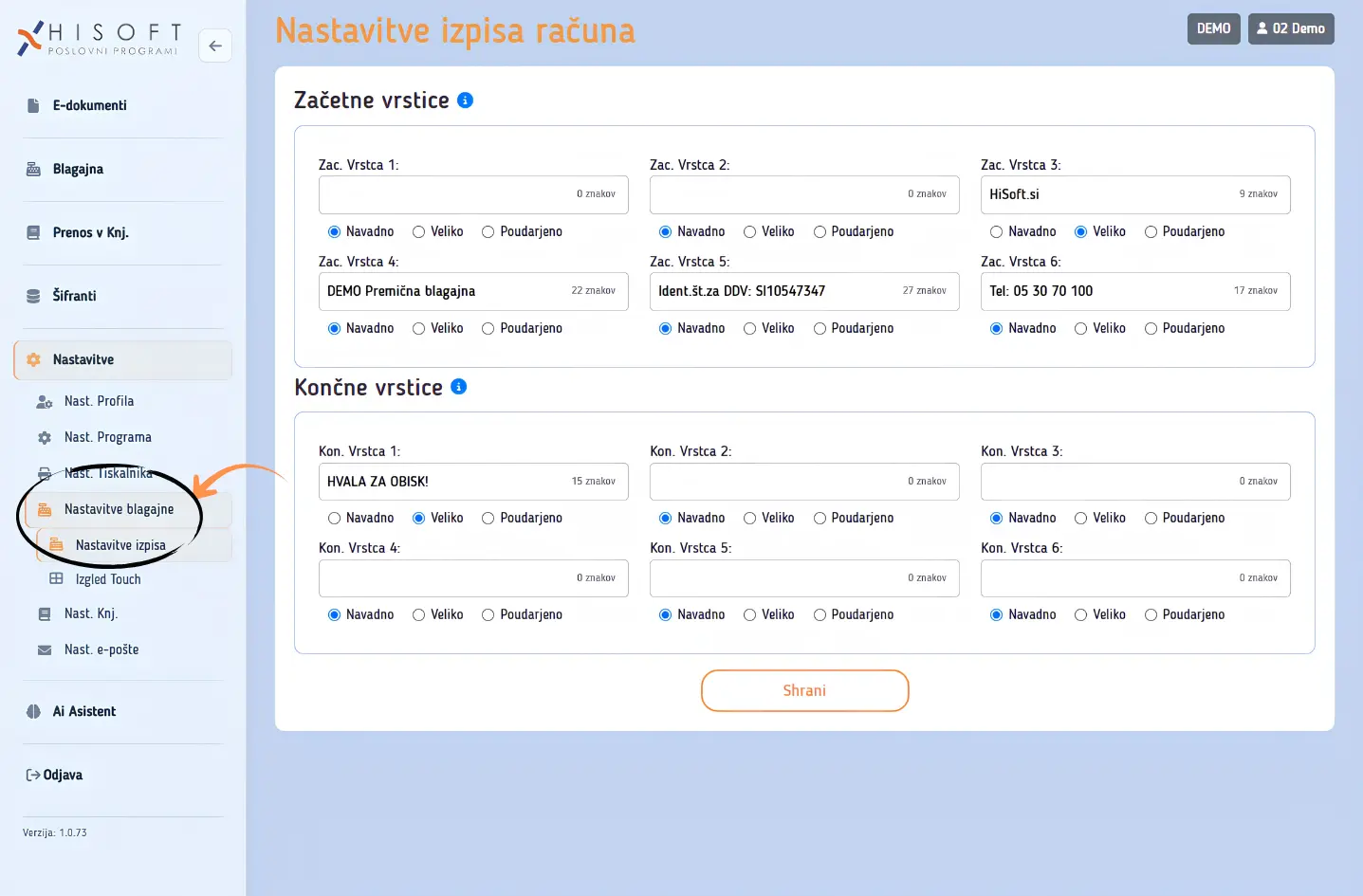Click the Ai Asistent brain icon

tap(33, 711)
